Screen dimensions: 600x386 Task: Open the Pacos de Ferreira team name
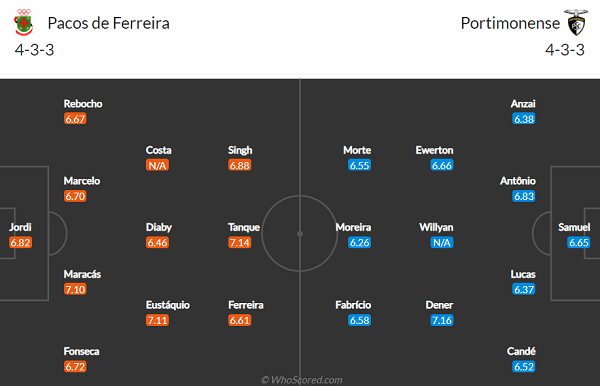pyautogui.click(x=108, y=23)
